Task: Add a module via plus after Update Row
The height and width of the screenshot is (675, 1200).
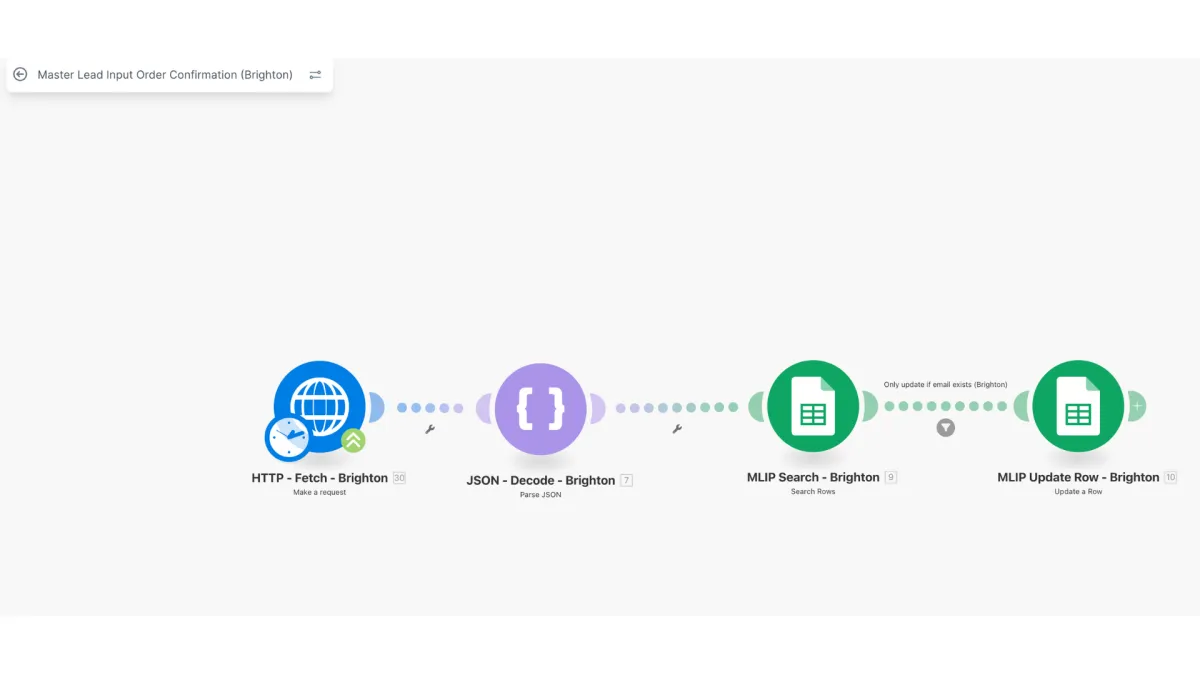Action: click(1137, 406)
